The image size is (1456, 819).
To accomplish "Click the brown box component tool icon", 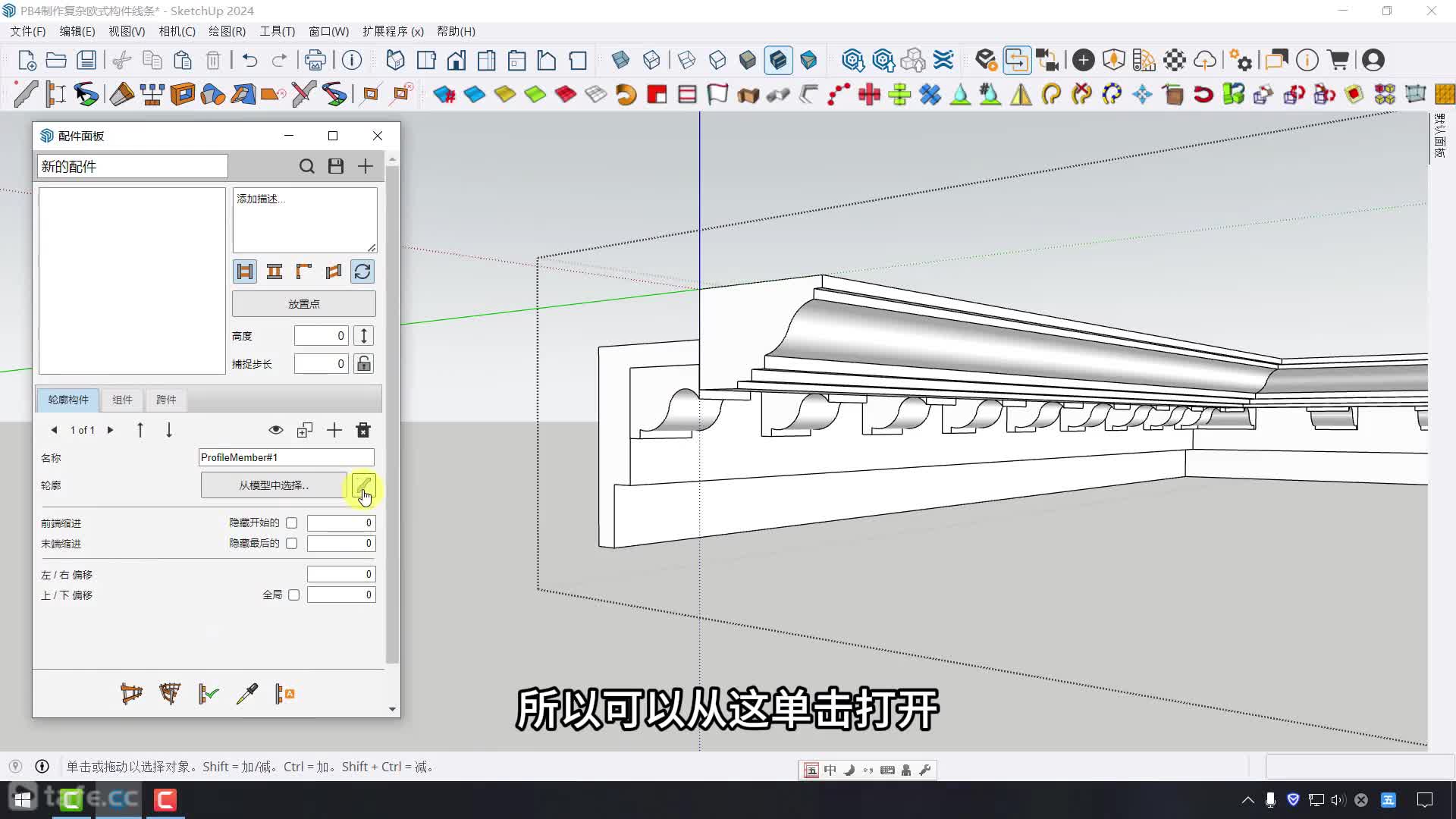I will (x=1173, y=94).
